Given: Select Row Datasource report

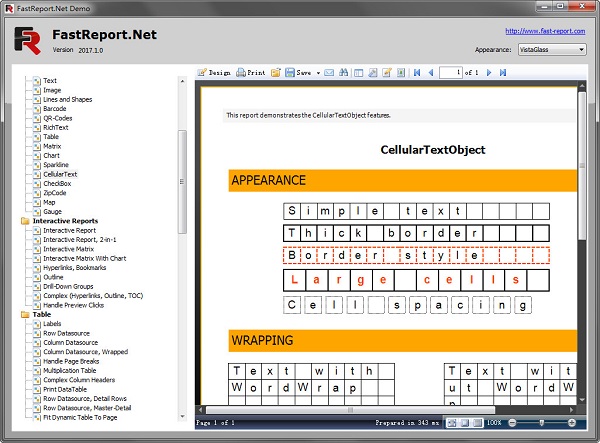Looking at the screenshot, I should 66,334.
